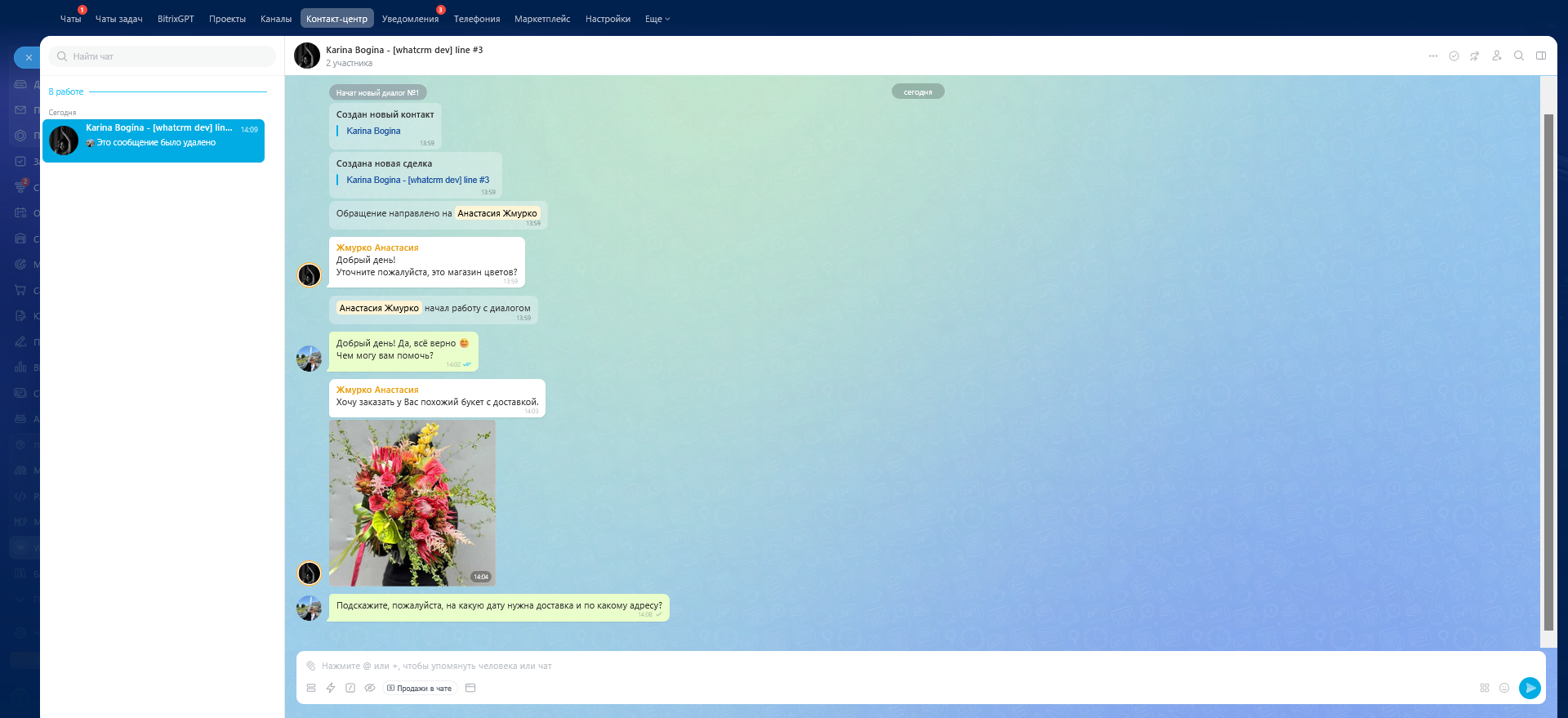Click the paperclip attach file icon

310,666
